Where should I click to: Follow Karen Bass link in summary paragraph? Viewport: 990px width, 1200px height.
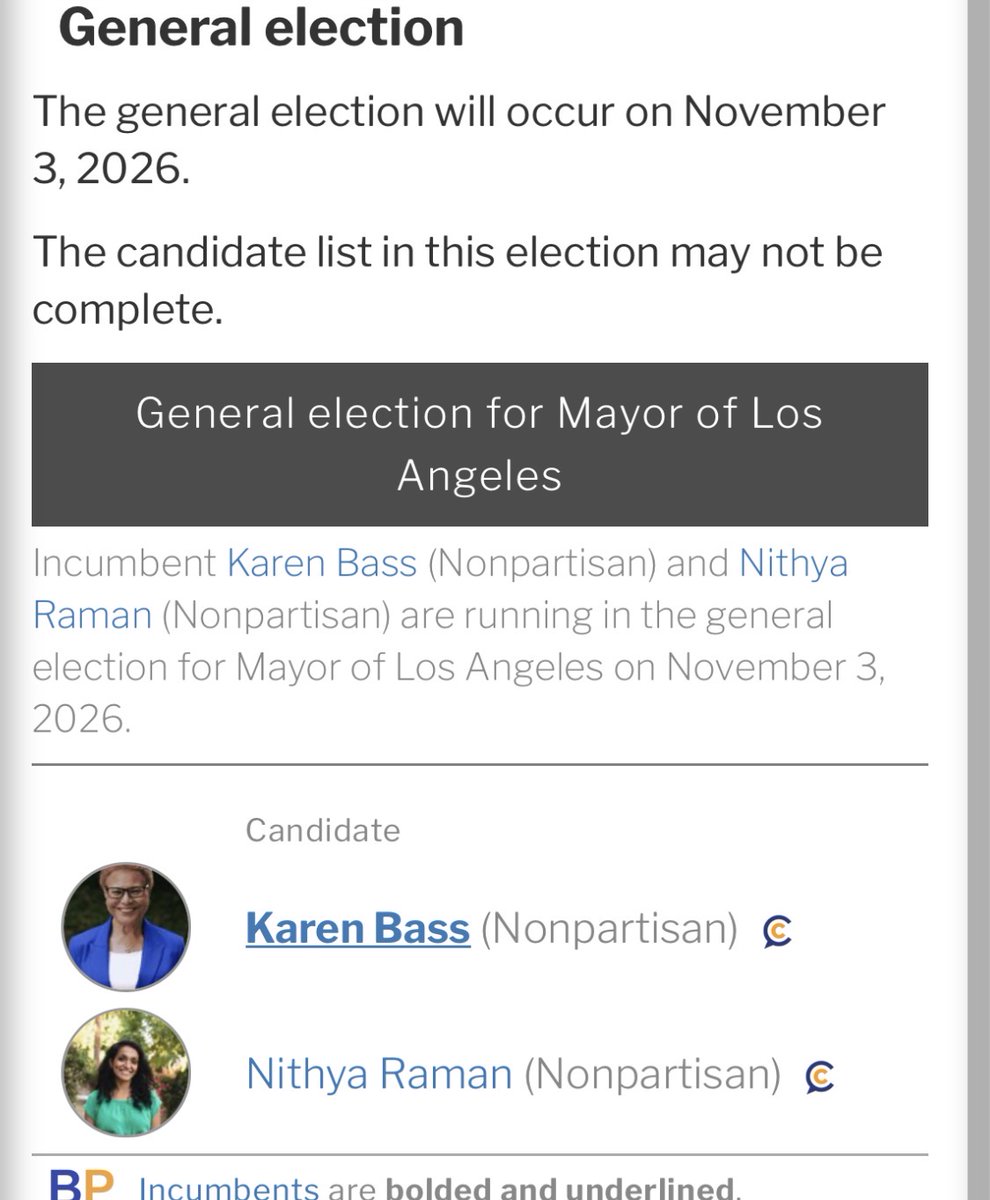pos(322,564)
